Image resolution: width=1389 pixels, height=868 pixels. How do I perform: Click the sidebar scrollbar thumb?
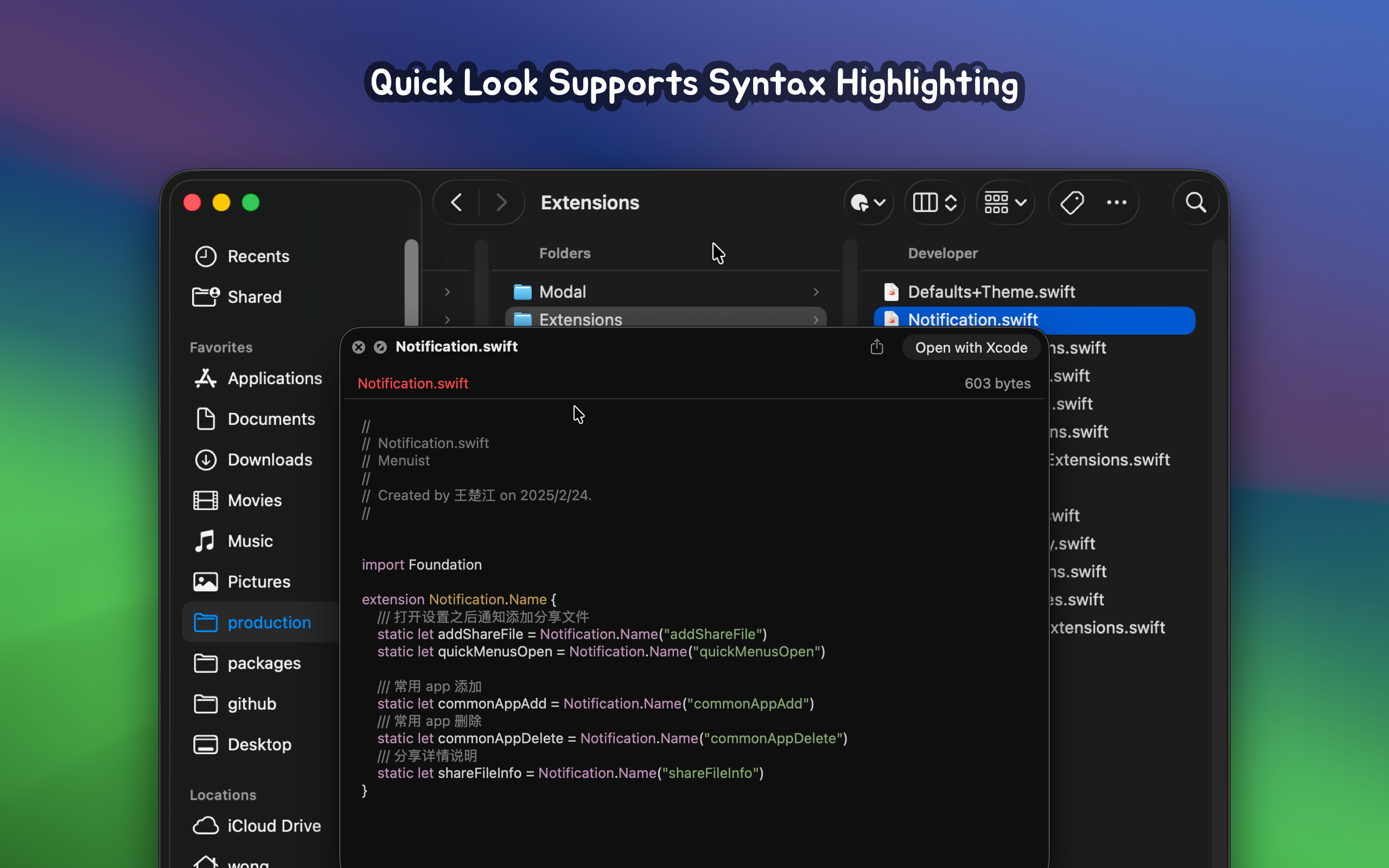[412, 282]
